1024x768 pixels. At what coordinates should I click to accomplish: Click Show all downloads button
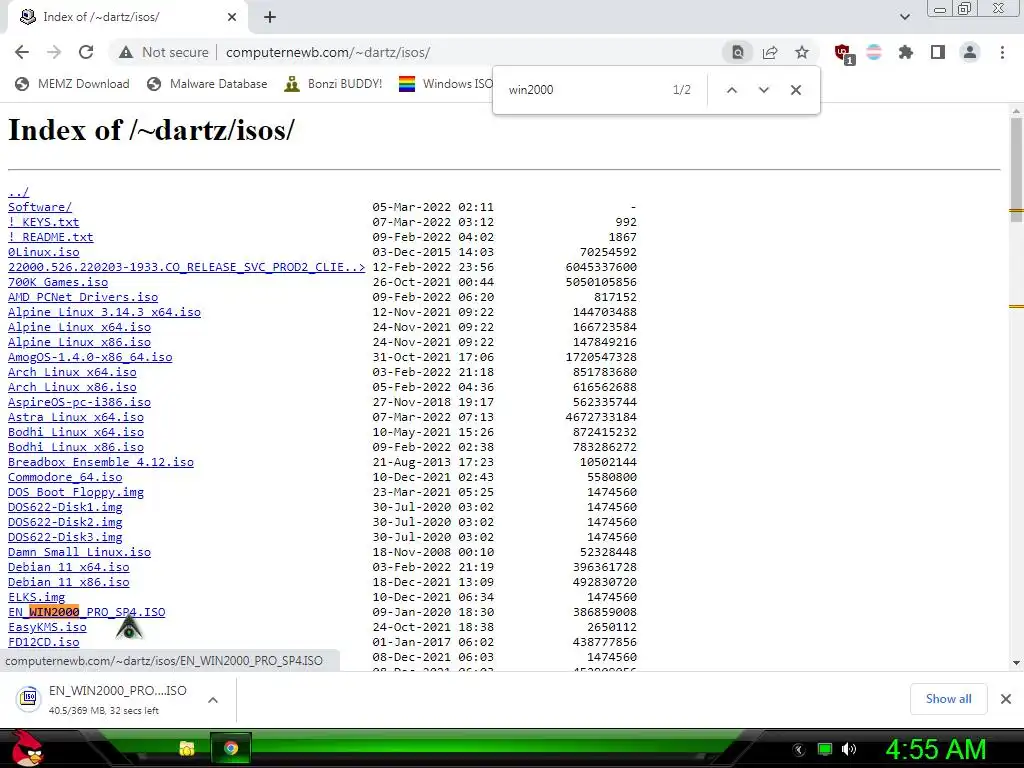click(x=948, y=699)
